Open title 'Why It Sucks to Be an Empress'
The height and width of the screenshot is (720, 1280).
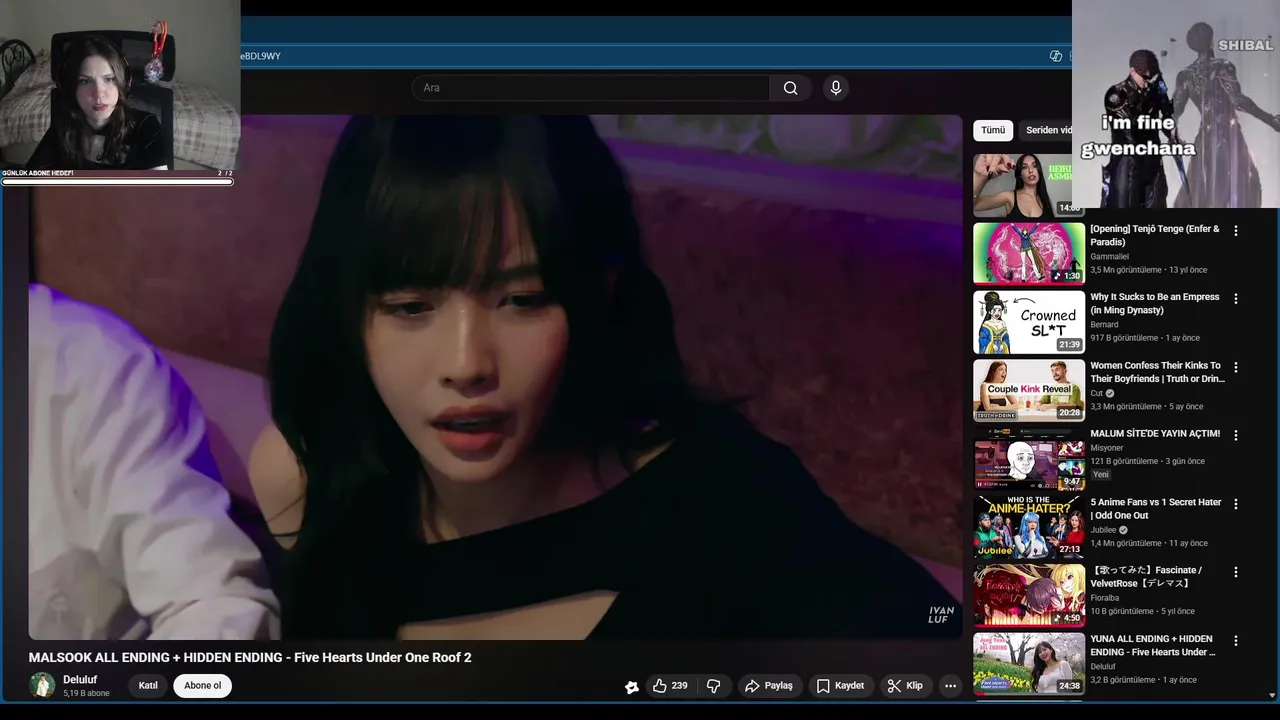(x=1155, y=303)
